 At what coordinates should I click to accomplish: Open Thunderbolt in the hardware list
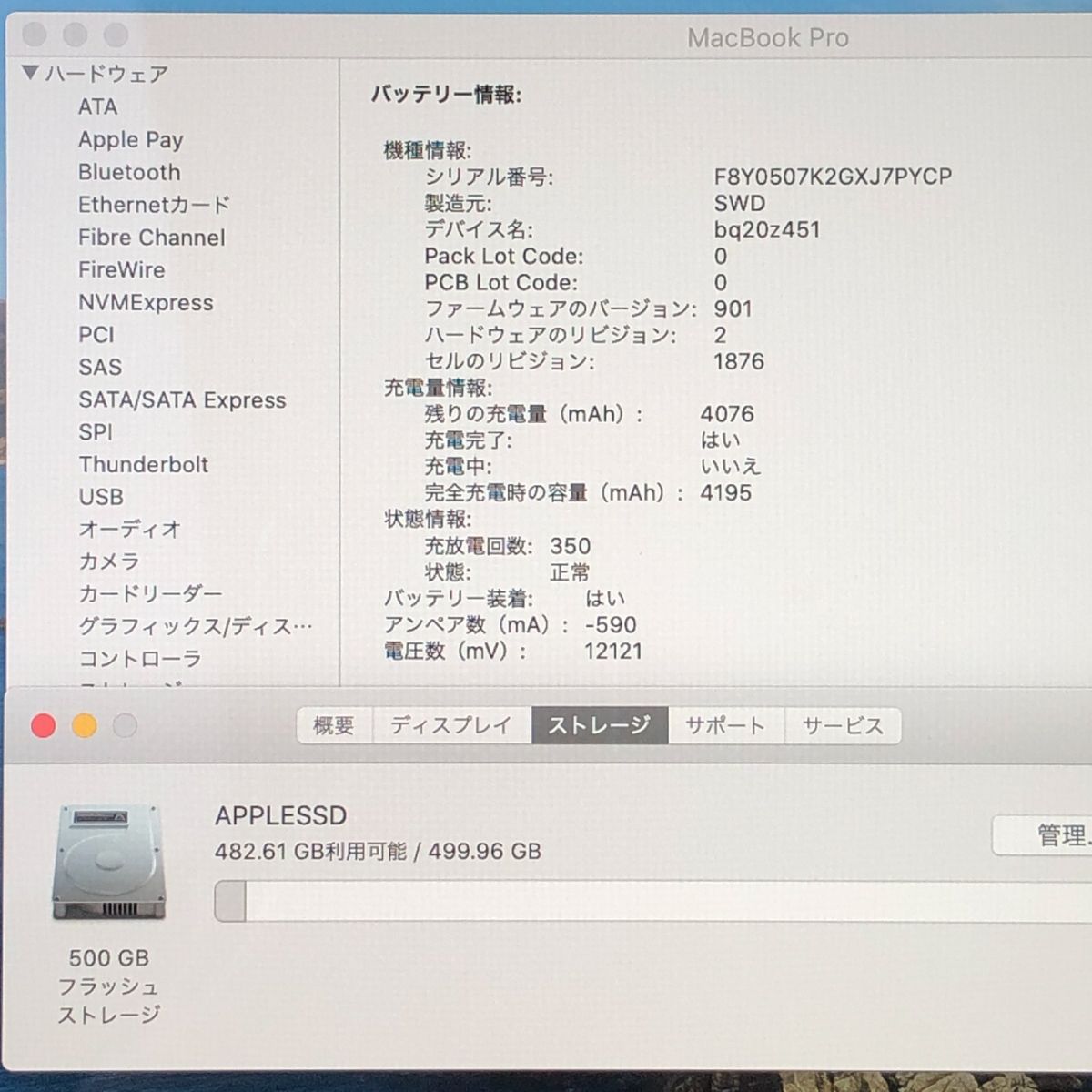point(144,465)
